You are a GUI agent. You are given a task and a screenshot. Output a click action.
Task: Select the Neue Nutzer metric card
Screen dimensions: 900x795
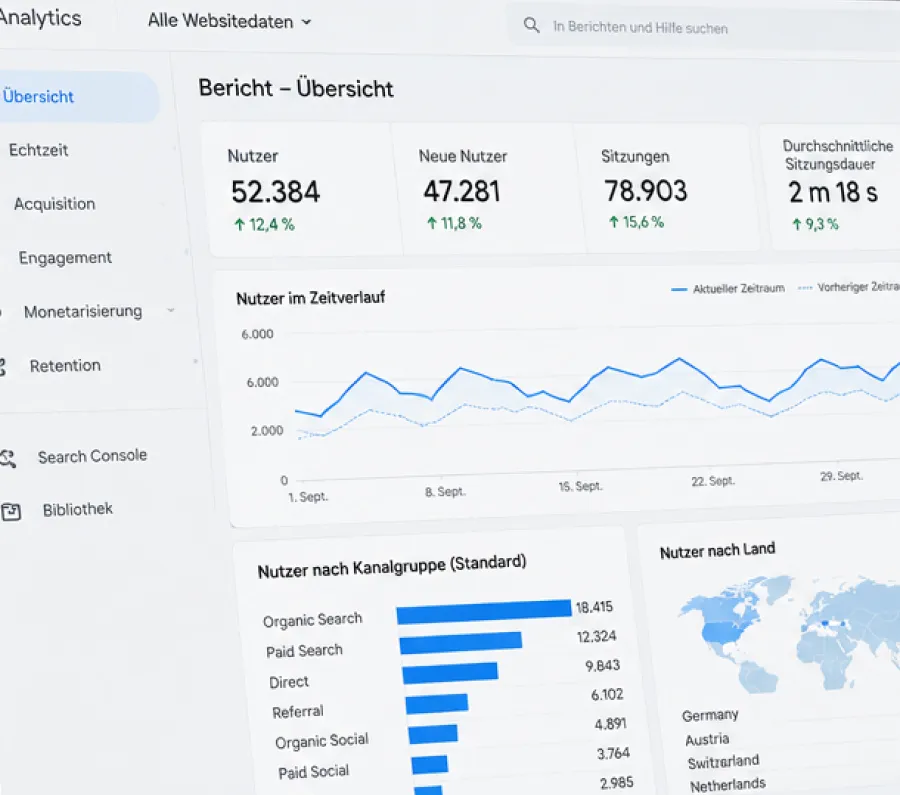pos(488,189)
